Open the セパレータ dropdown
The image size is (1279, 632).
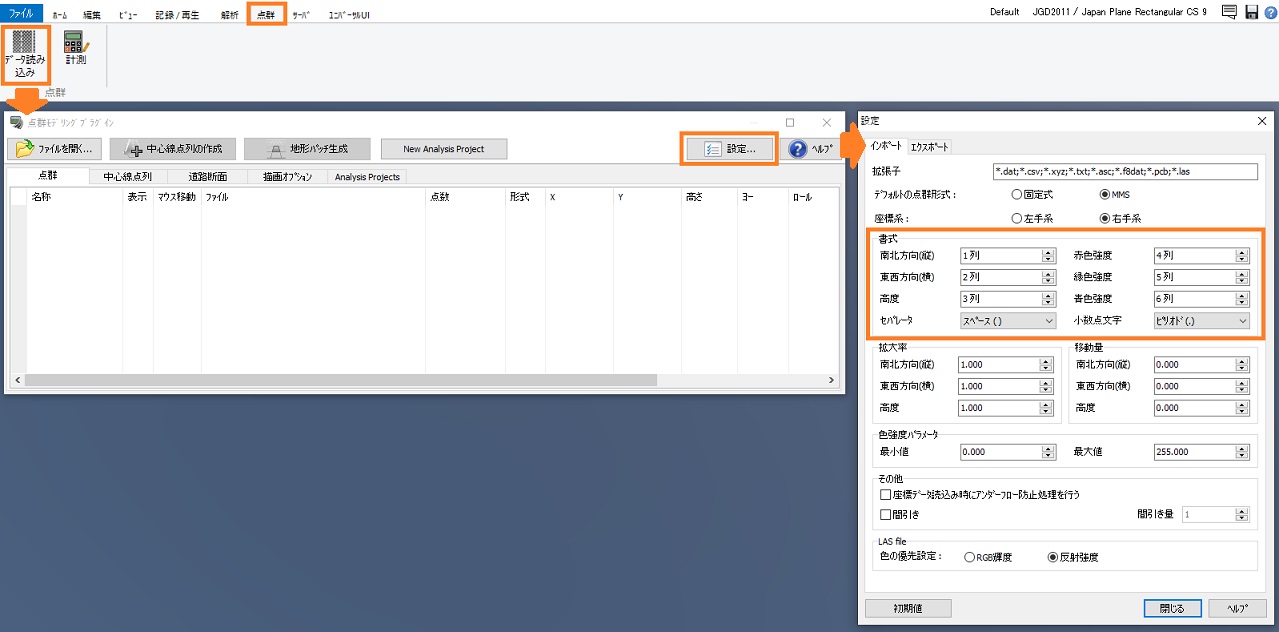click(1008, 321)
